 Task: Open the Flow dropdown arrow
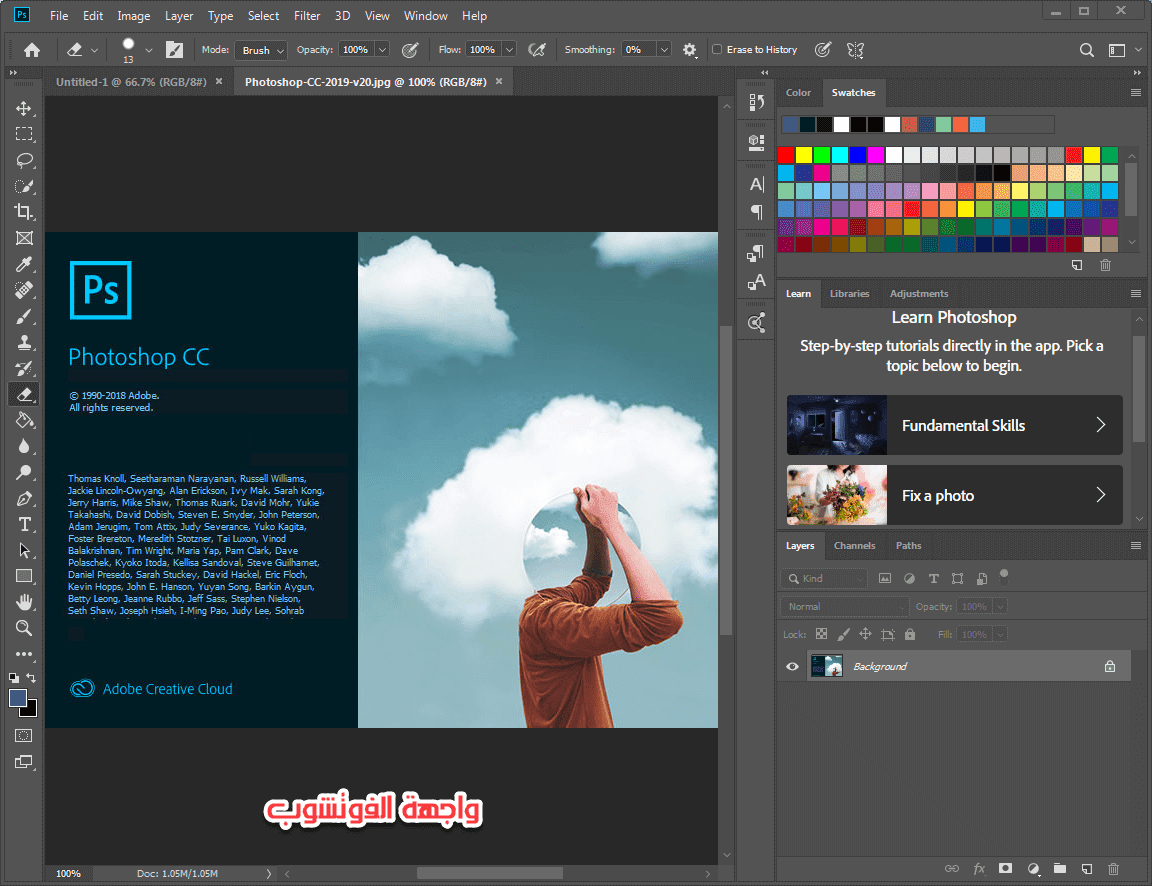click(509, 49)
